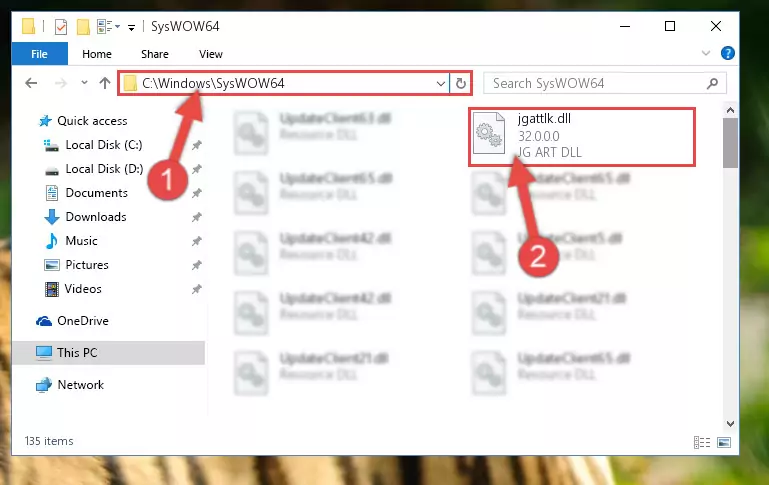Open the Help question mark icon
769x485 pixels.
coord(727,53)
